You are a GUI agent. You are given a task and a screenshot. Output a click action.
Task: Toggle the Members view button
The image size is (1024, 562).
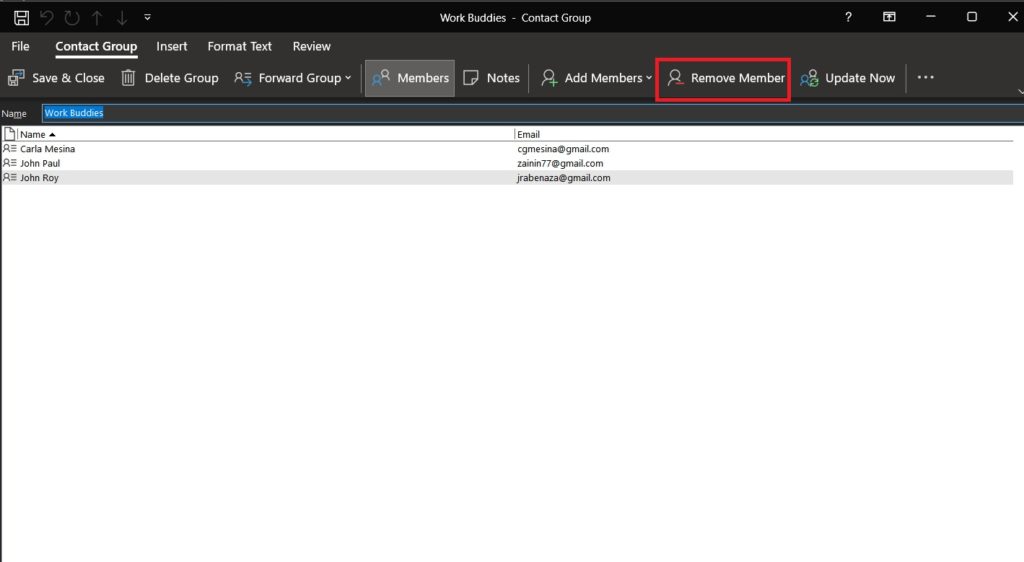(410, 78)
